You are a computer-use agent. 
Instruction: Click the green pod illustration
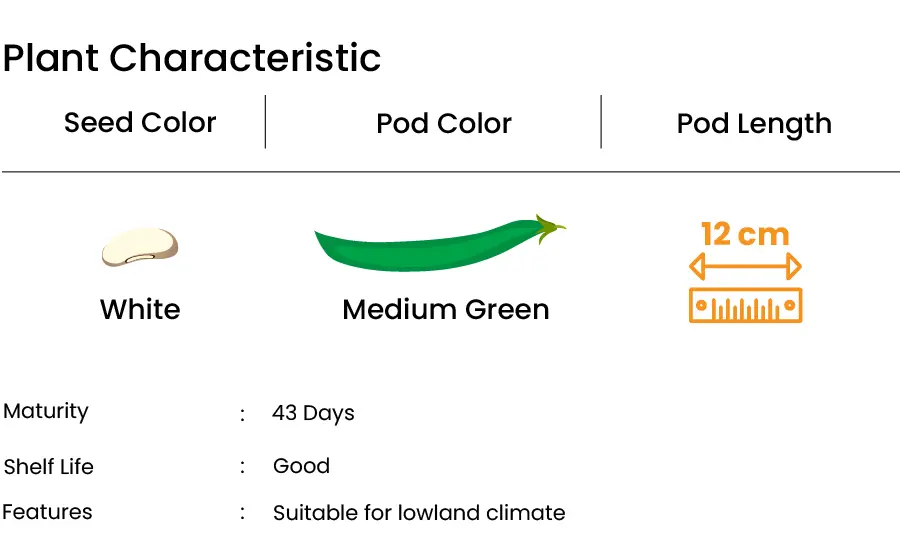[x=440, y=243]
